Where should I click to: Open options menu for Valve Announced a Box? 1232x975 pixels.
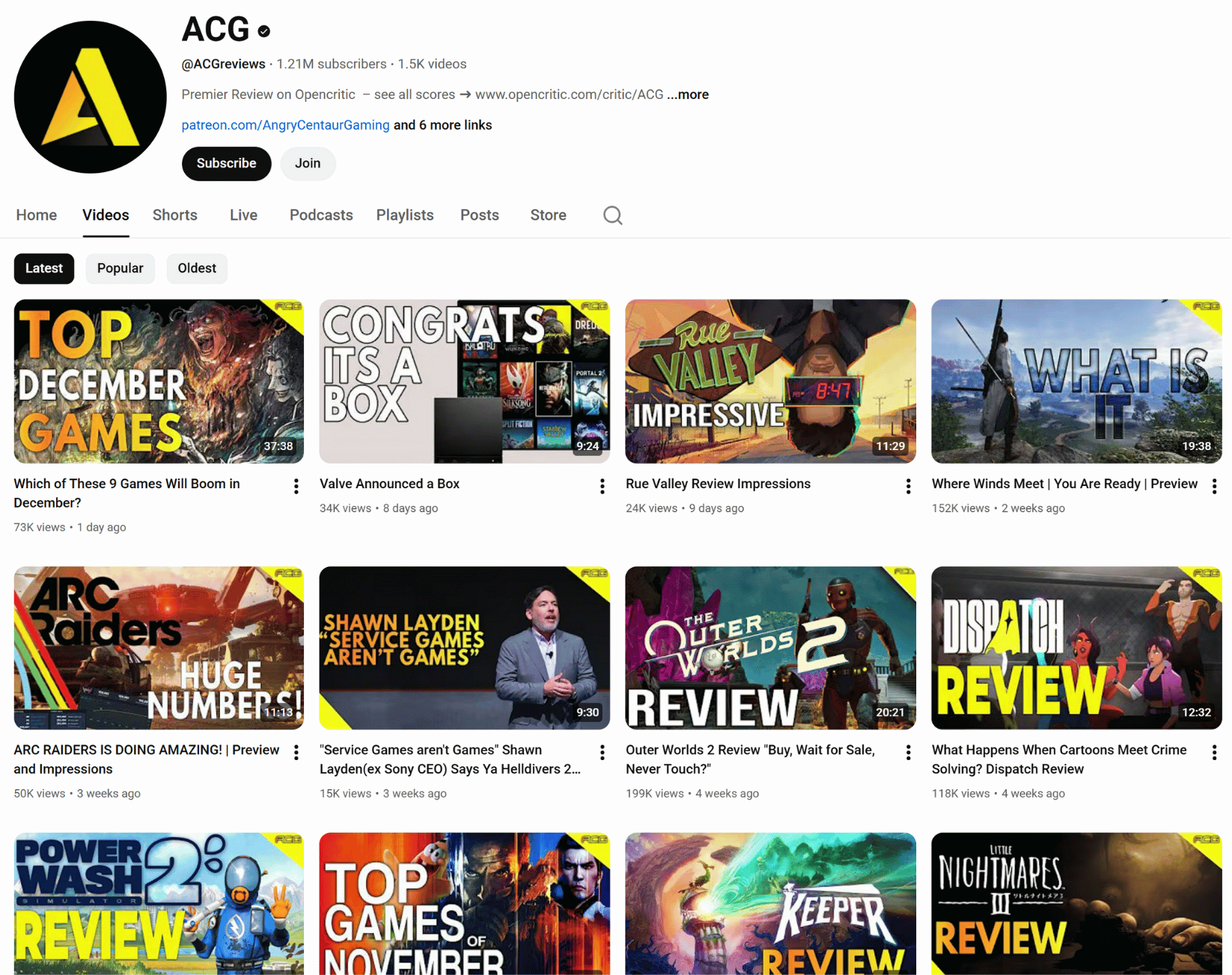[x=602, y=487]
